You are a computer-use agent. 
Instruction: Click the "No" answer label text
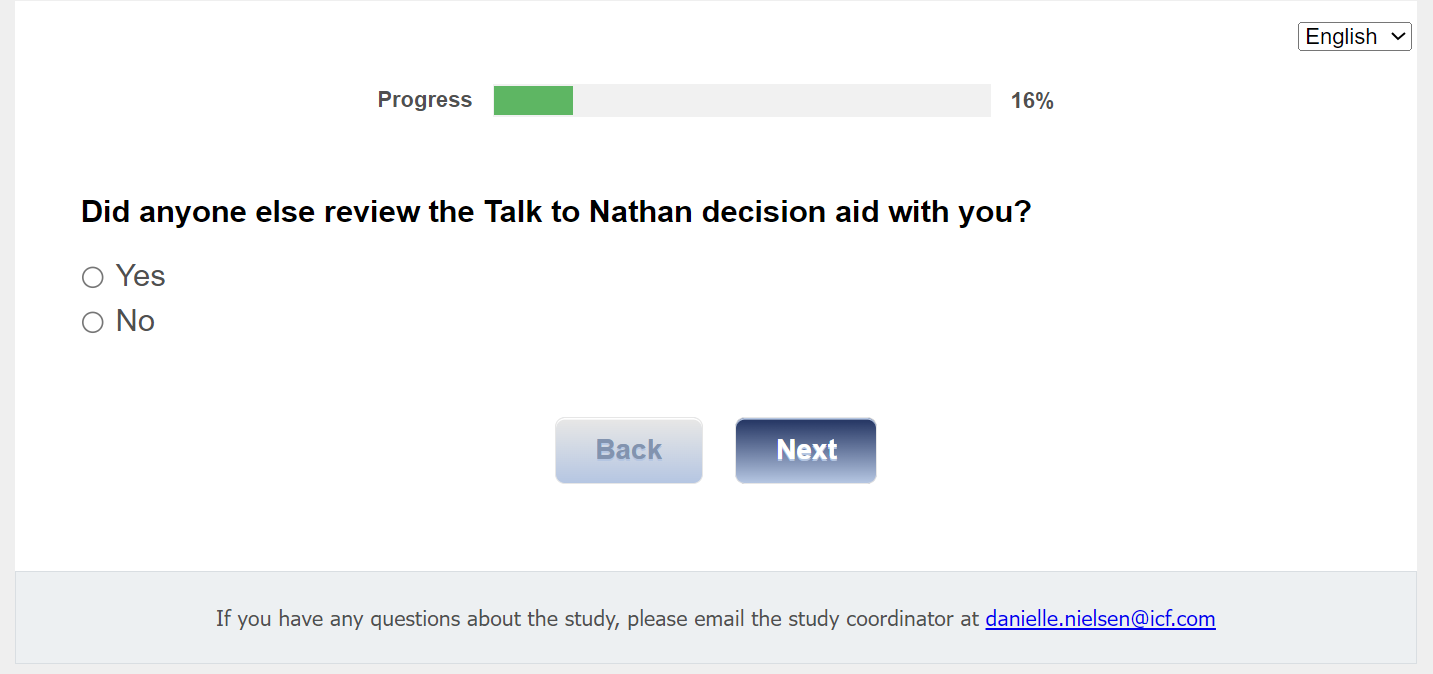pyautogui.click(x=135, y=321)
